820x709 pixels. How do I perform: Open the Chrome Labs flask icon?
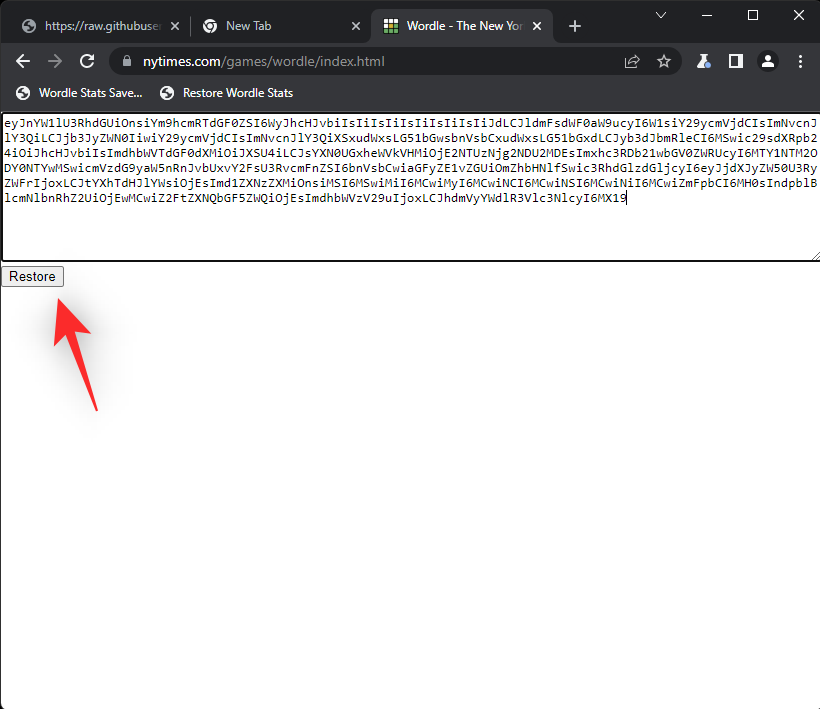(x=704, y=61)
